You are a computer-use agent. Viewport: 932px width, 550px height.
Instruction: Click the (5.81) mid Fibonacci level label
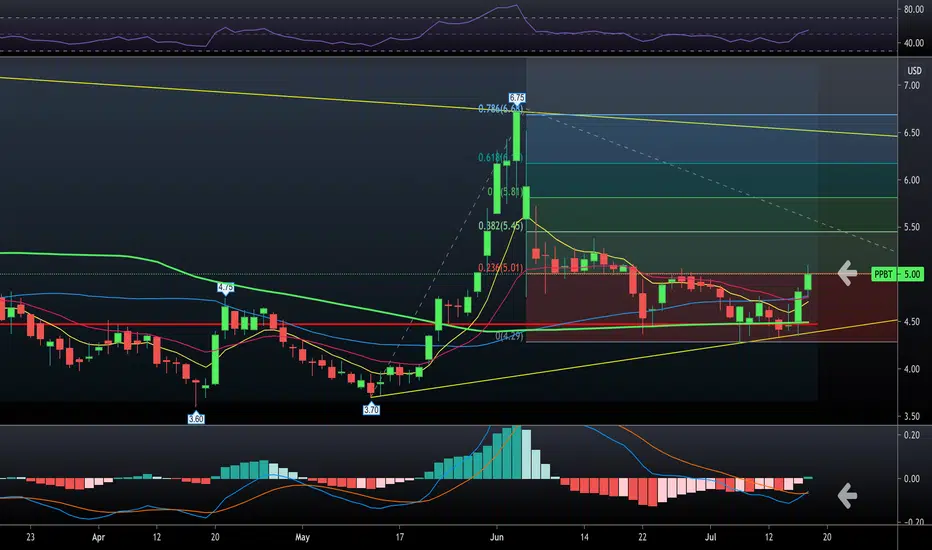coord(505,191)
